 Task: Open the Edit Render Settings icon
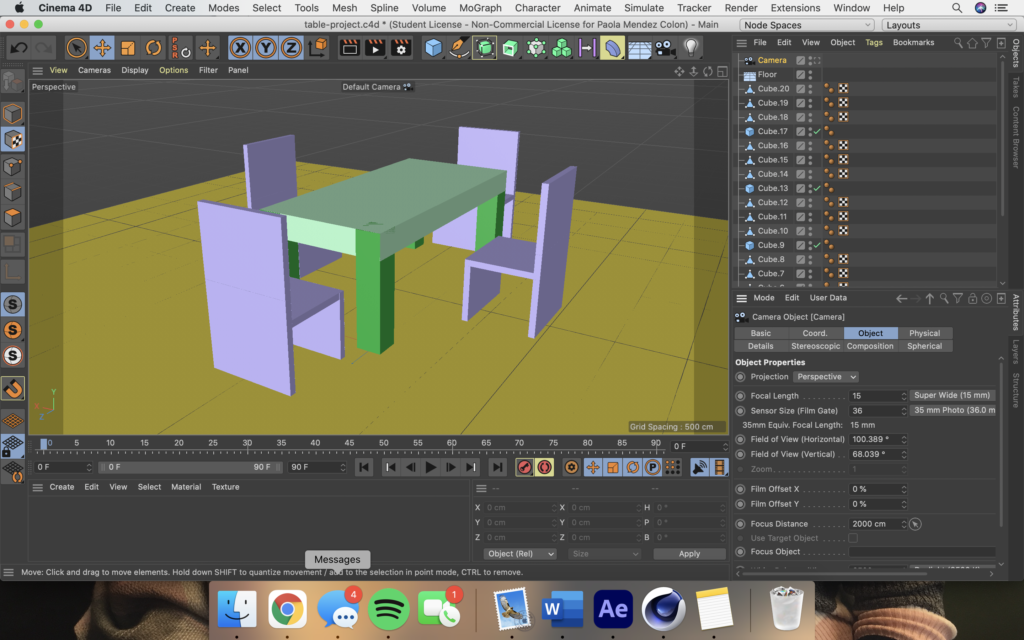(x=401, y=47)
